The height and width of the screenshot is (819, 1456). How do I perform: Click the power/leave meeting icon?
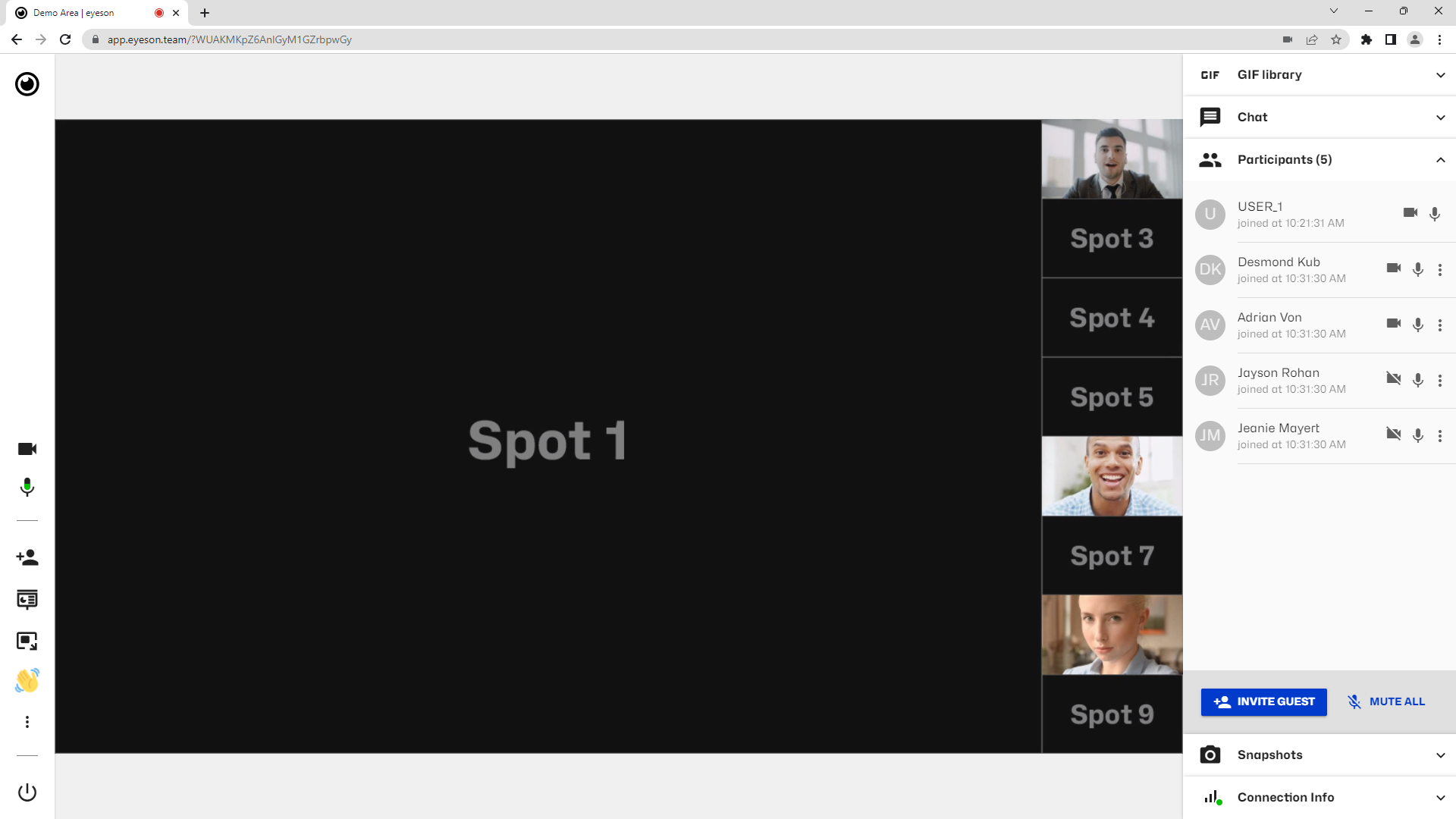[x=27, y=792]
